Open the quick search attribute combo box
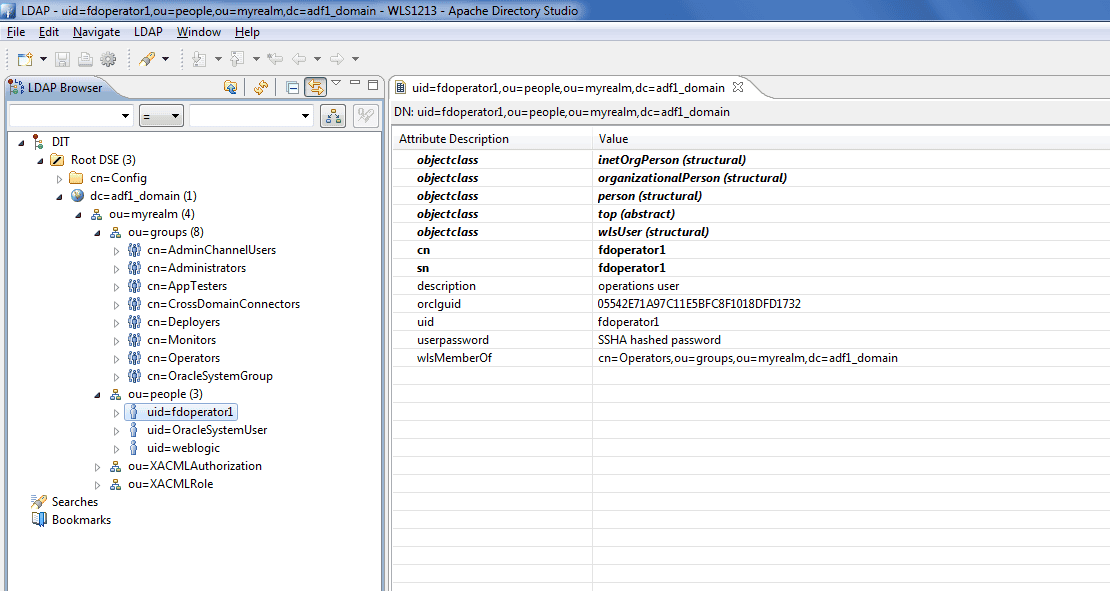 point(71,116)
